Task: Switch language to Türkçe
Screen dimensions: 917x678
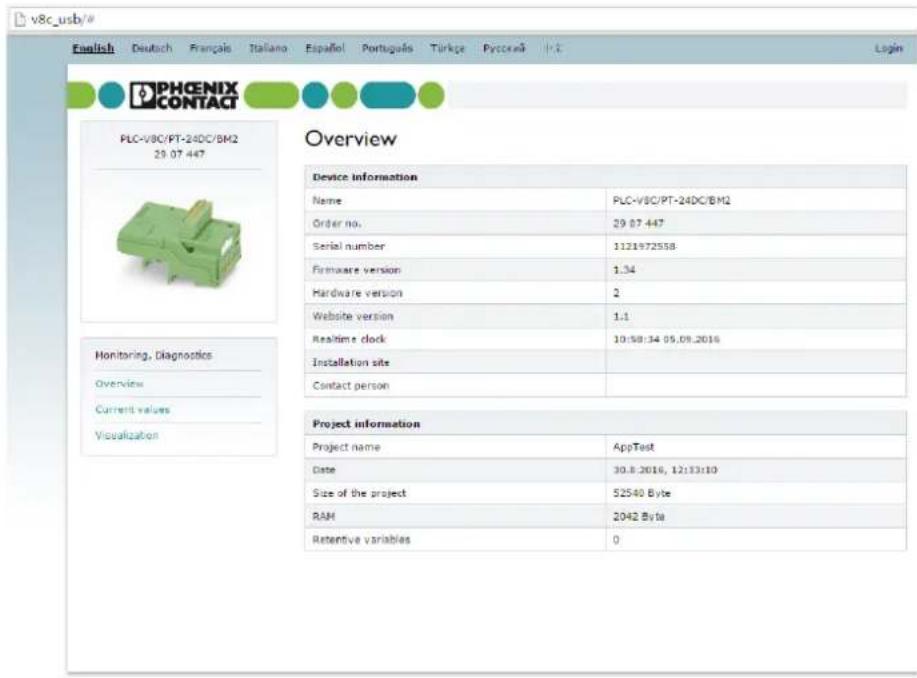Action: pos(447,48)
